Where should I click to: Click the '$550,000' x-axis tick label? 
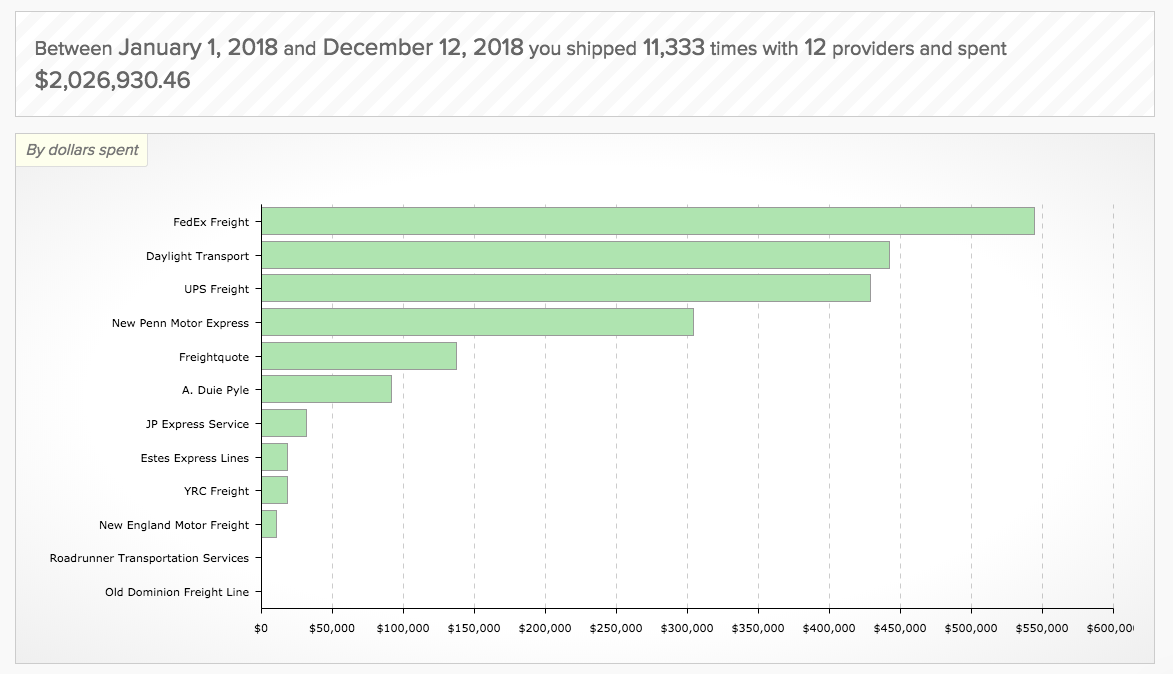point(1042,628)
